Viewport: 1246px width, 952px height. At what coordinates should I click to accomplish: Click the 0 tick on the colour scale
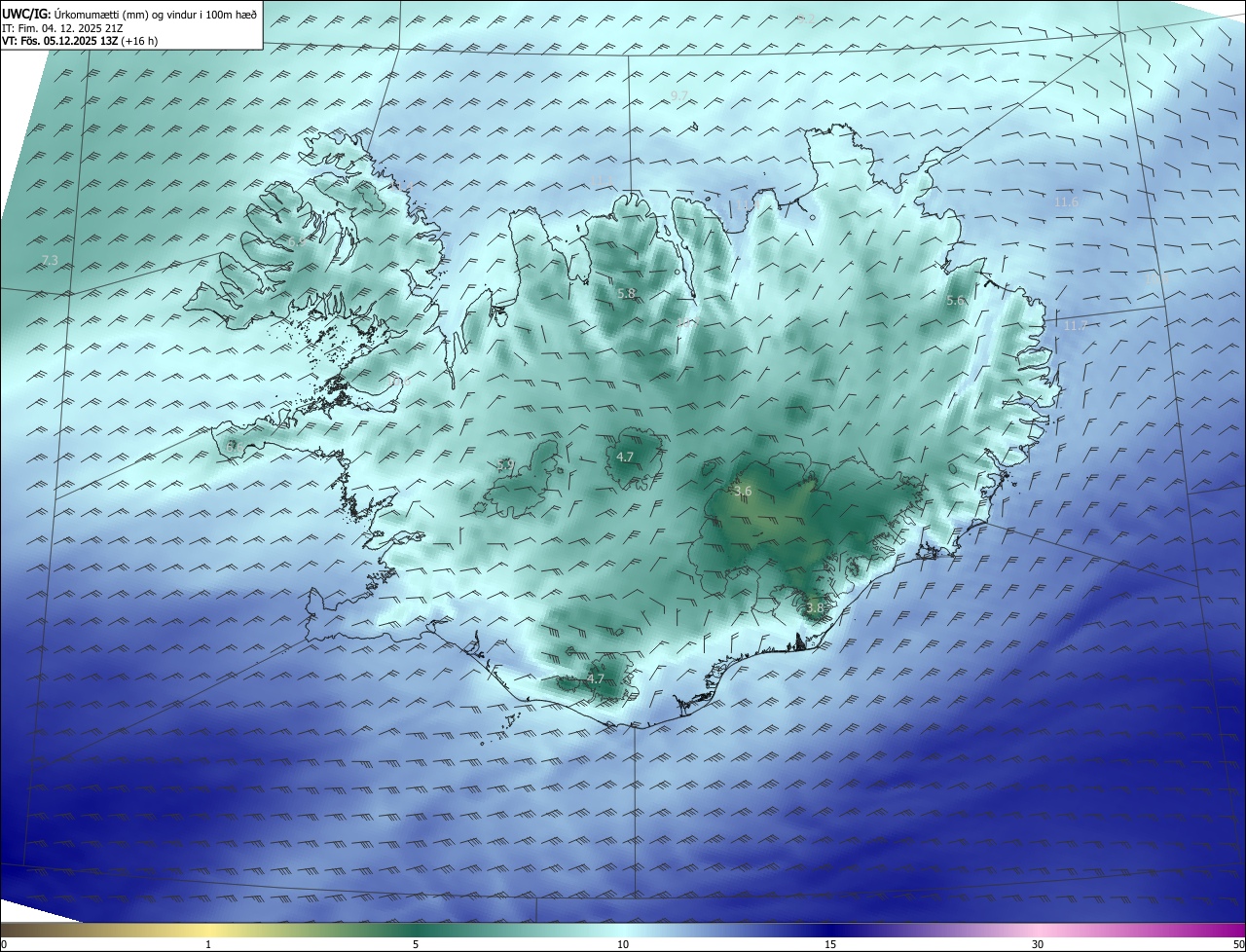[x=4, y=944]
